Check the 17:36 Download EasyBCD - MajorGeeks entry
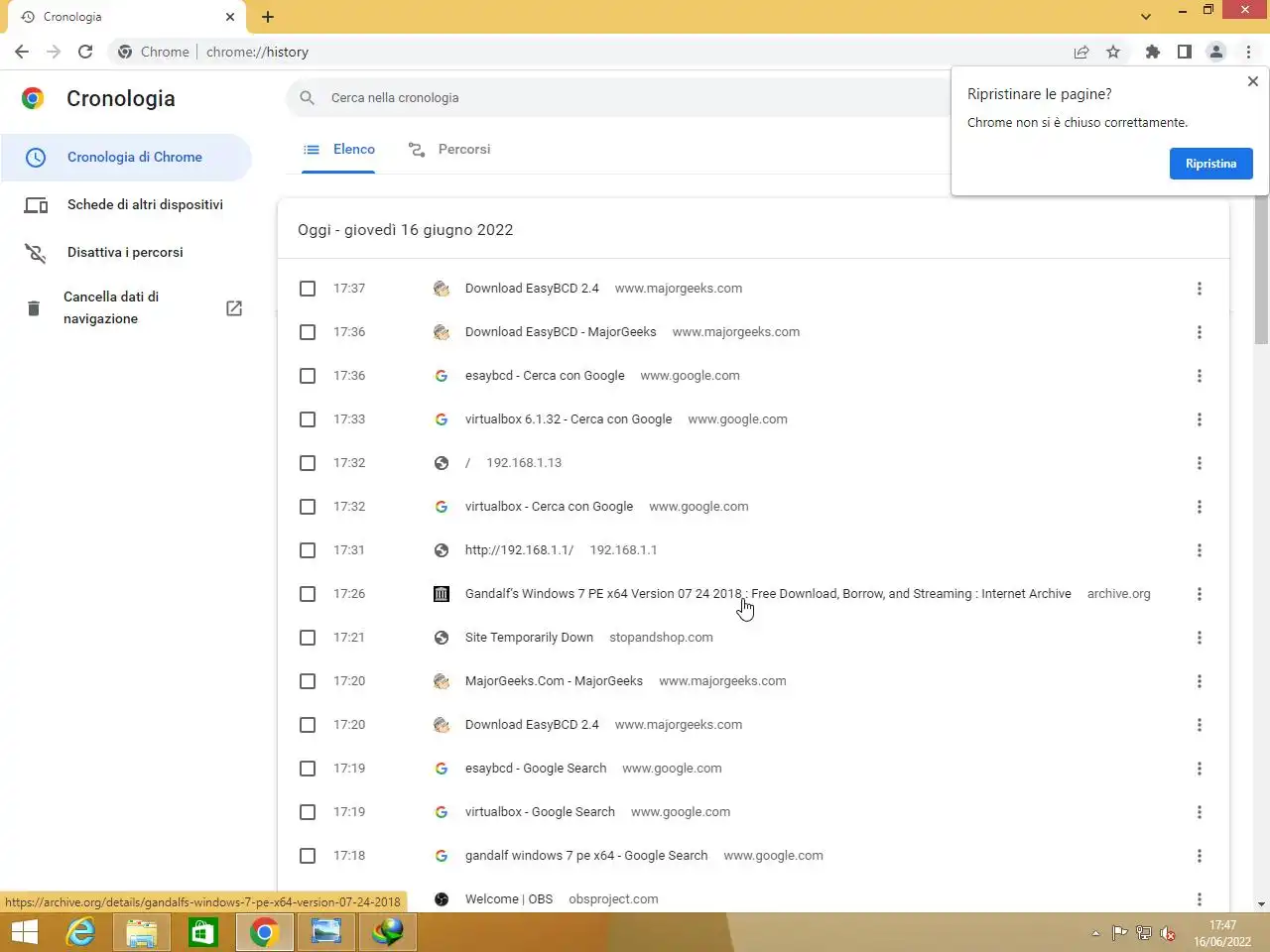Viewport: 1270px width, 952px height. point(308,332)
